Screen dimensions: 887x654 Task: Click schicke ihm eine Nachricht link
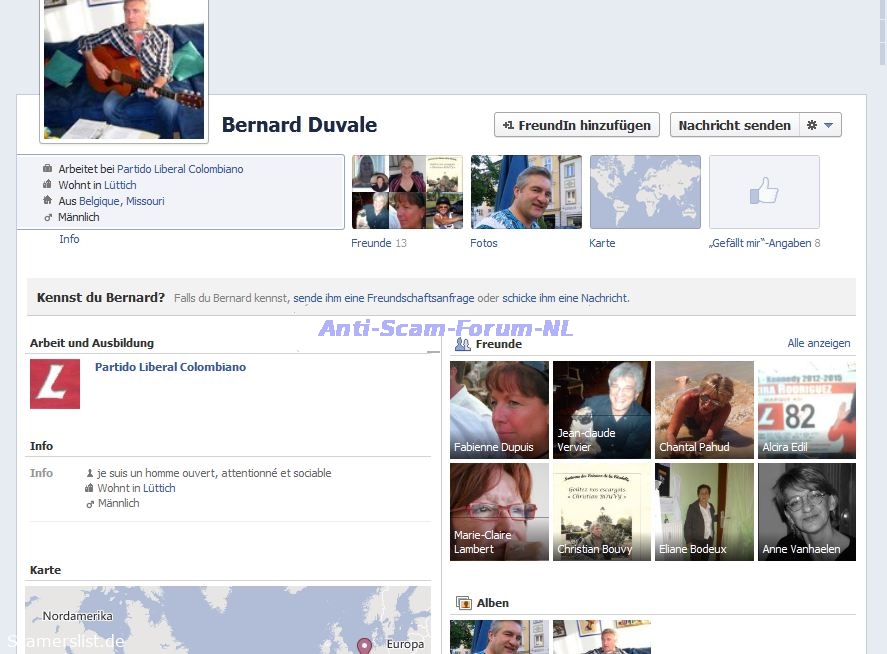(x=565, y=298)
